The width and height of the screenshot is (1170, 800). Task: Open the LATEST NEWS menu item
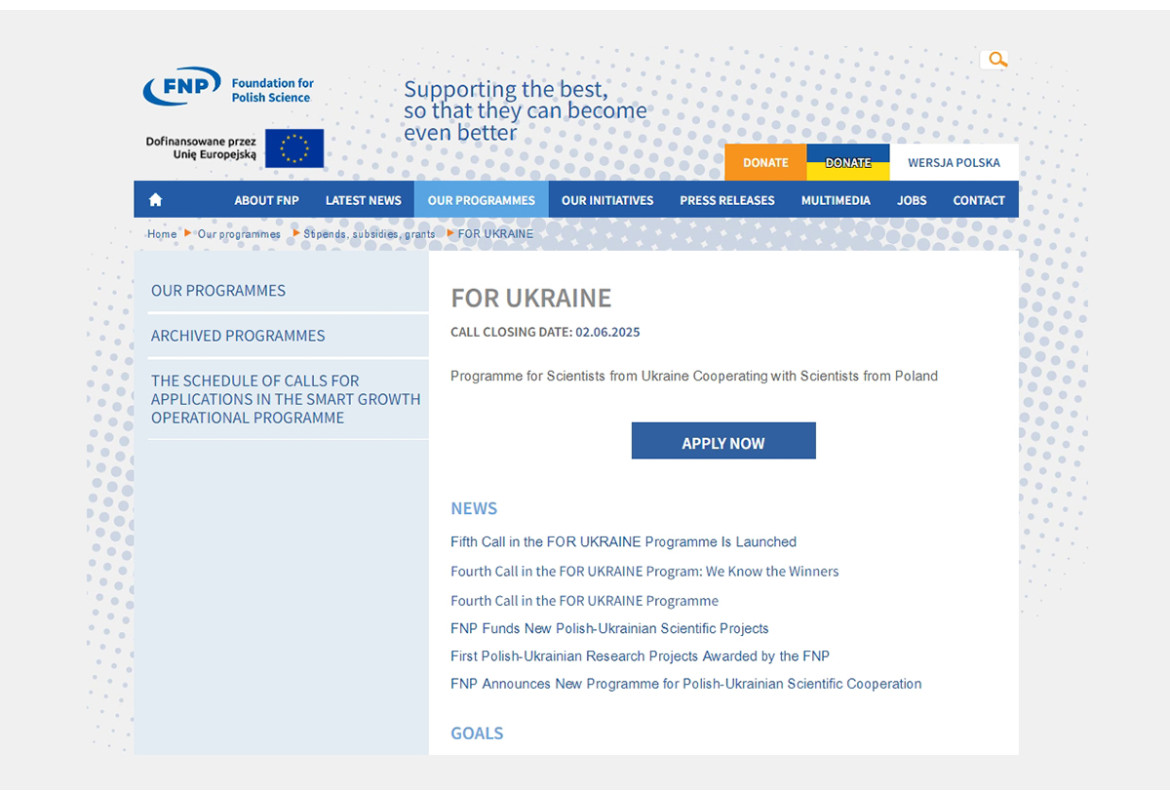363,200
